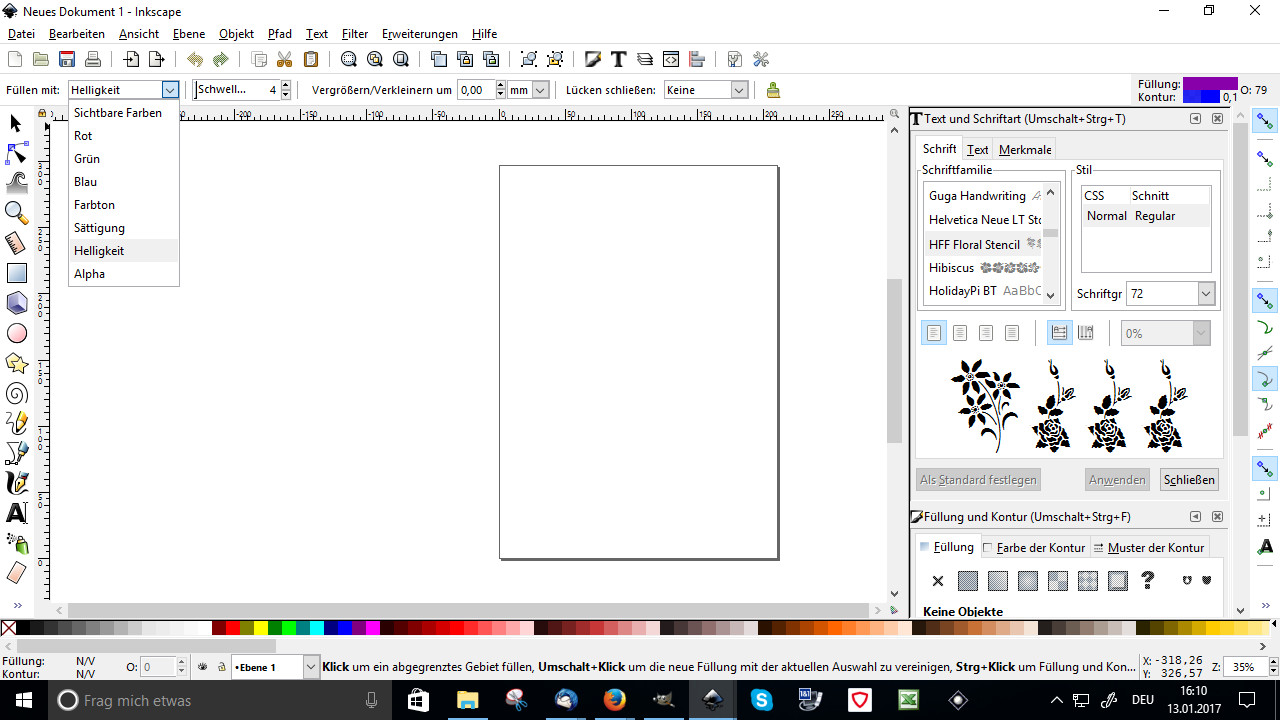
Task: Toggle horizontal text orientation button
Action: point(1060,333)
